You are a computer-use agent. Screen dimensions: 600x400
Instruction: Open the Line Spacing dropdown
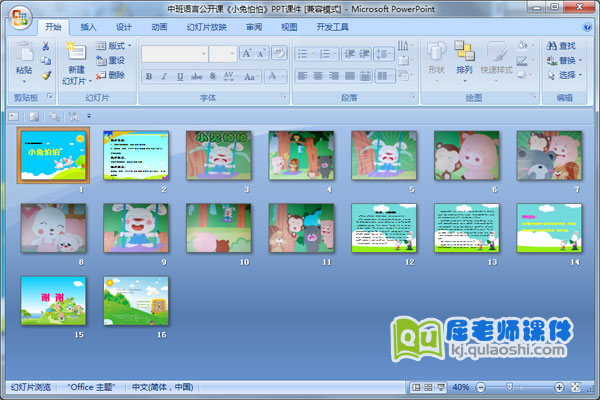[x=383, y=54]
